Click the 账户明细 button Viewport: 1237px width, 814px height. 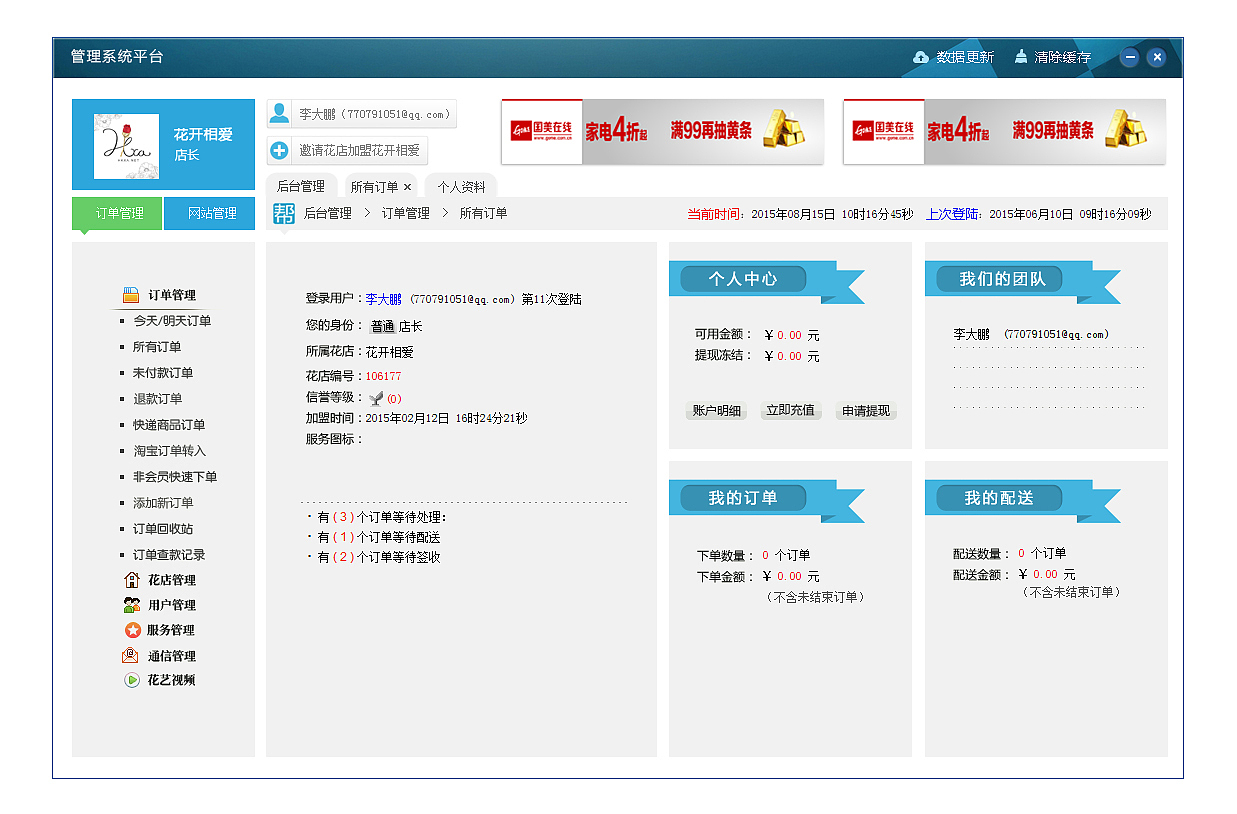click(716, 410)
